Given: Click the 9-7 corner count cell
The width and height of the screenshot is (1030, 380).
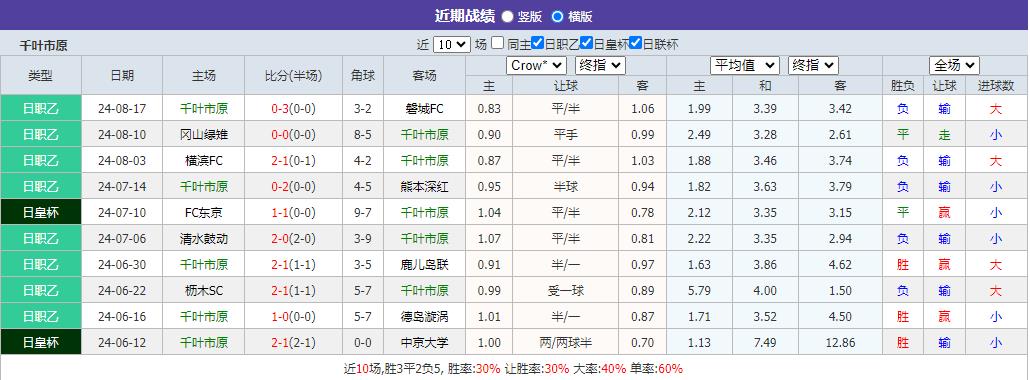Looking at the screenshot, I should (363, 212).
